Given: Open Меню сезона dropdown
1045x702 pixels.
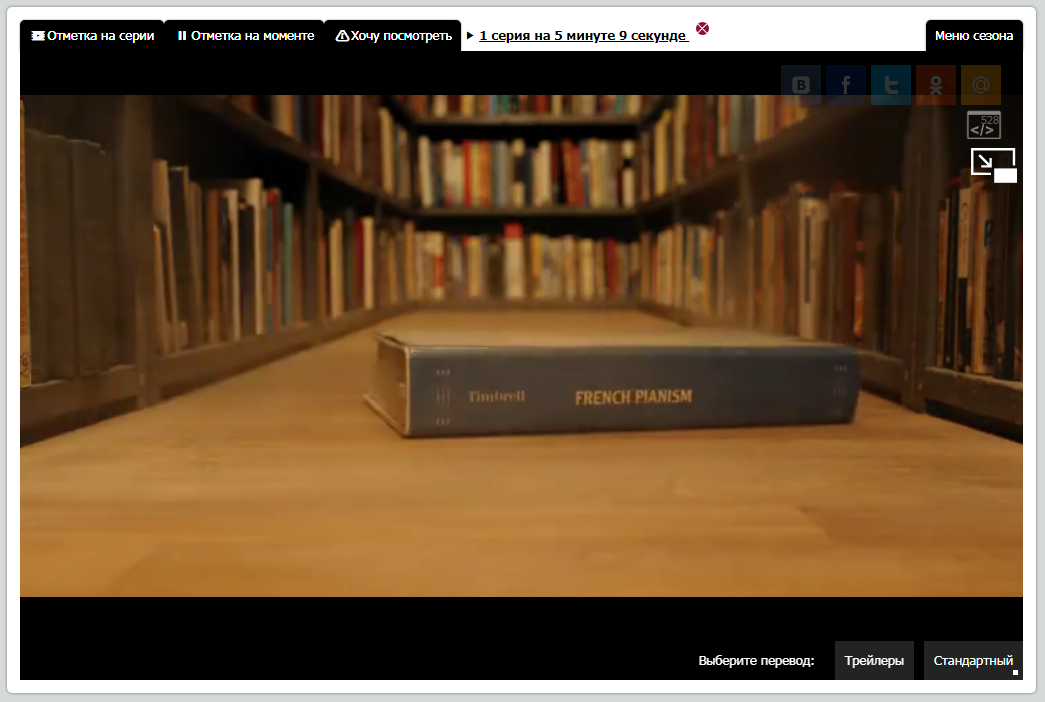Looking at the screenshot, I should pyautogui.click(x=974, y=35).
